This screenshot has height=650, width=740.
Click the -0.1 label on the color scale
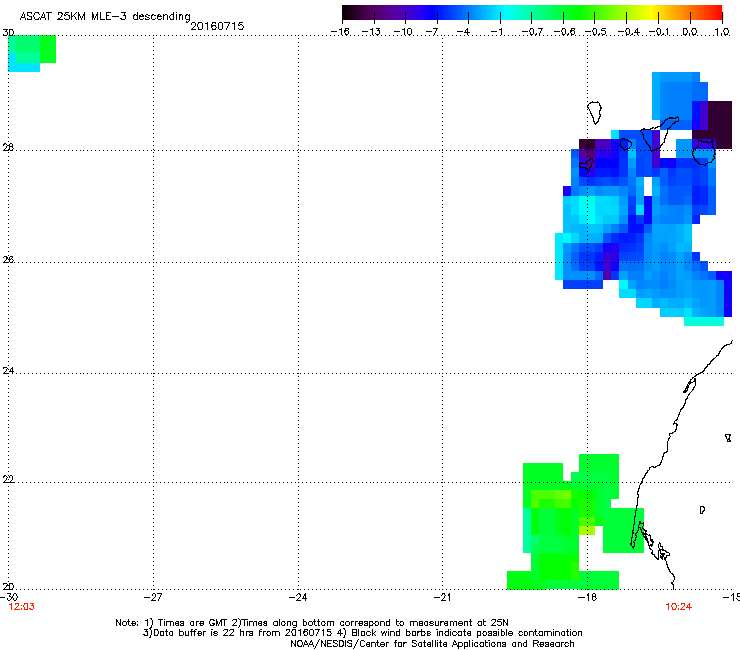659,32
